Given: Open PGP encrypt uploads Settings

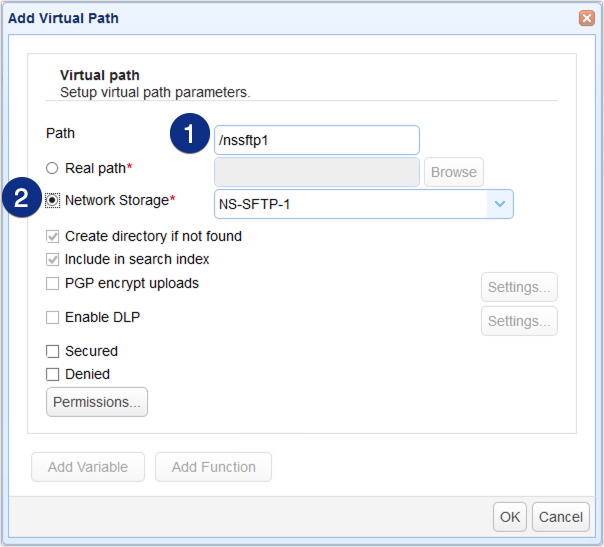Looking at the screenshot, I should pos(519,288).
